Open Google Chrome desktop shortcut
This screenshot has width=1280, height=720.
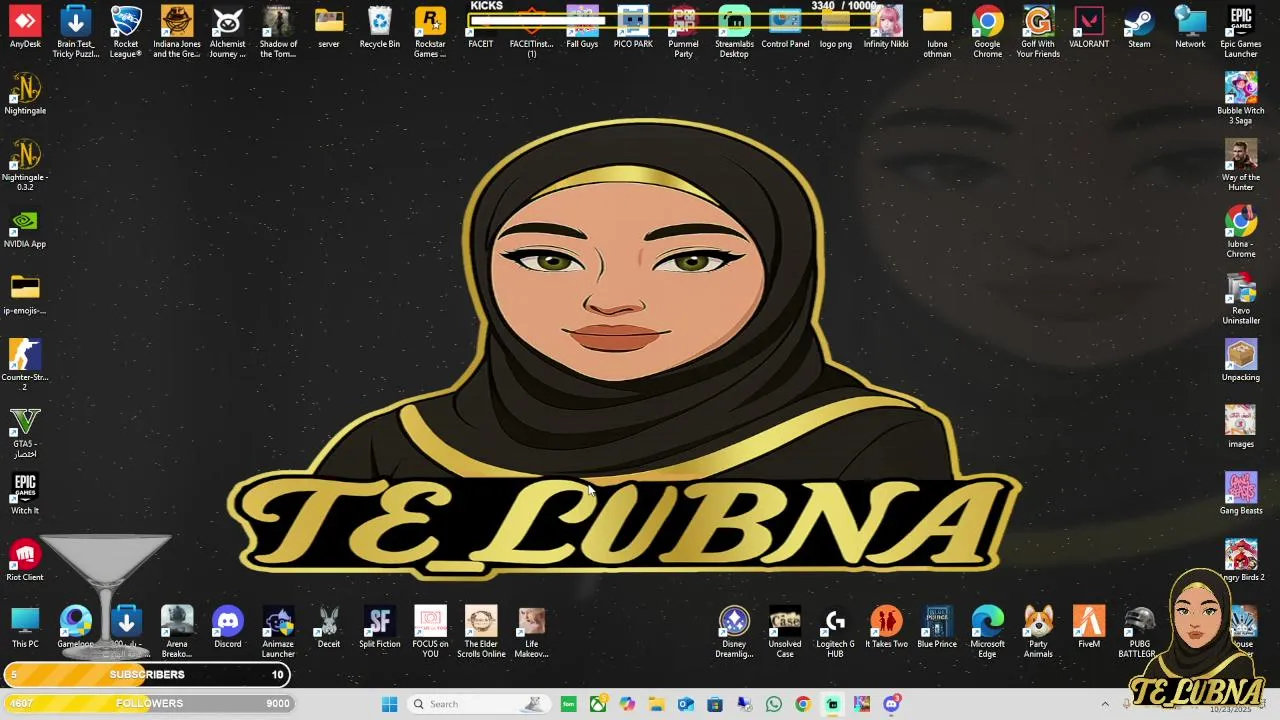click(987, 32)
